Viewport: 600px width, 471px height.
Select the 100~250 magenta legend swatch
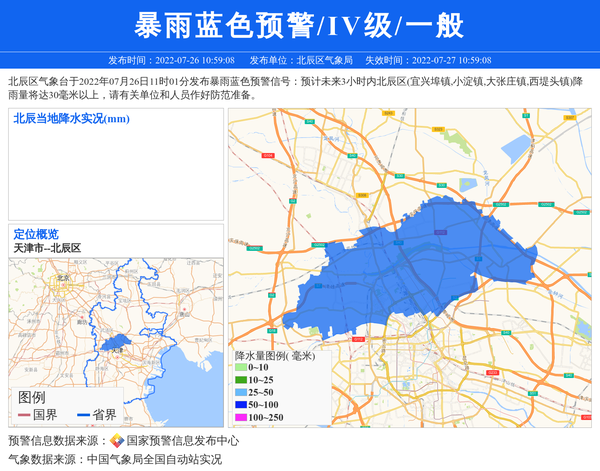[x=240, y=417]
